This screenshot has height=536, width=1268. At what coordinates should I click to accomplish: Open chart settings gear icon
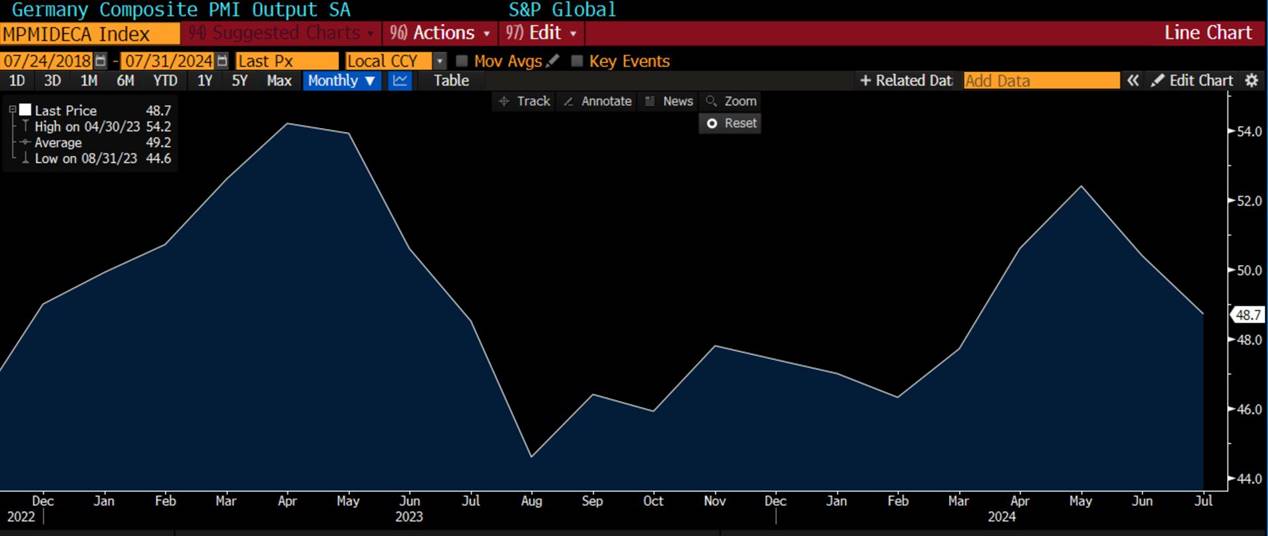(x=1250, y=80)
